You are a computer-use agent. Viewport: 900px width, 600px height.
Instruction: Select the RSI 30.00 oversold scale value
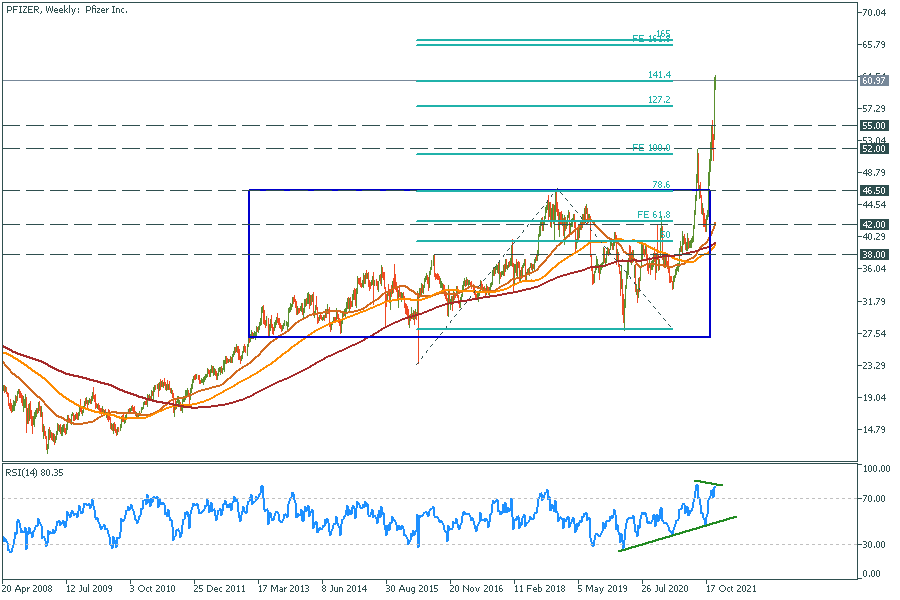coord(875,544)
